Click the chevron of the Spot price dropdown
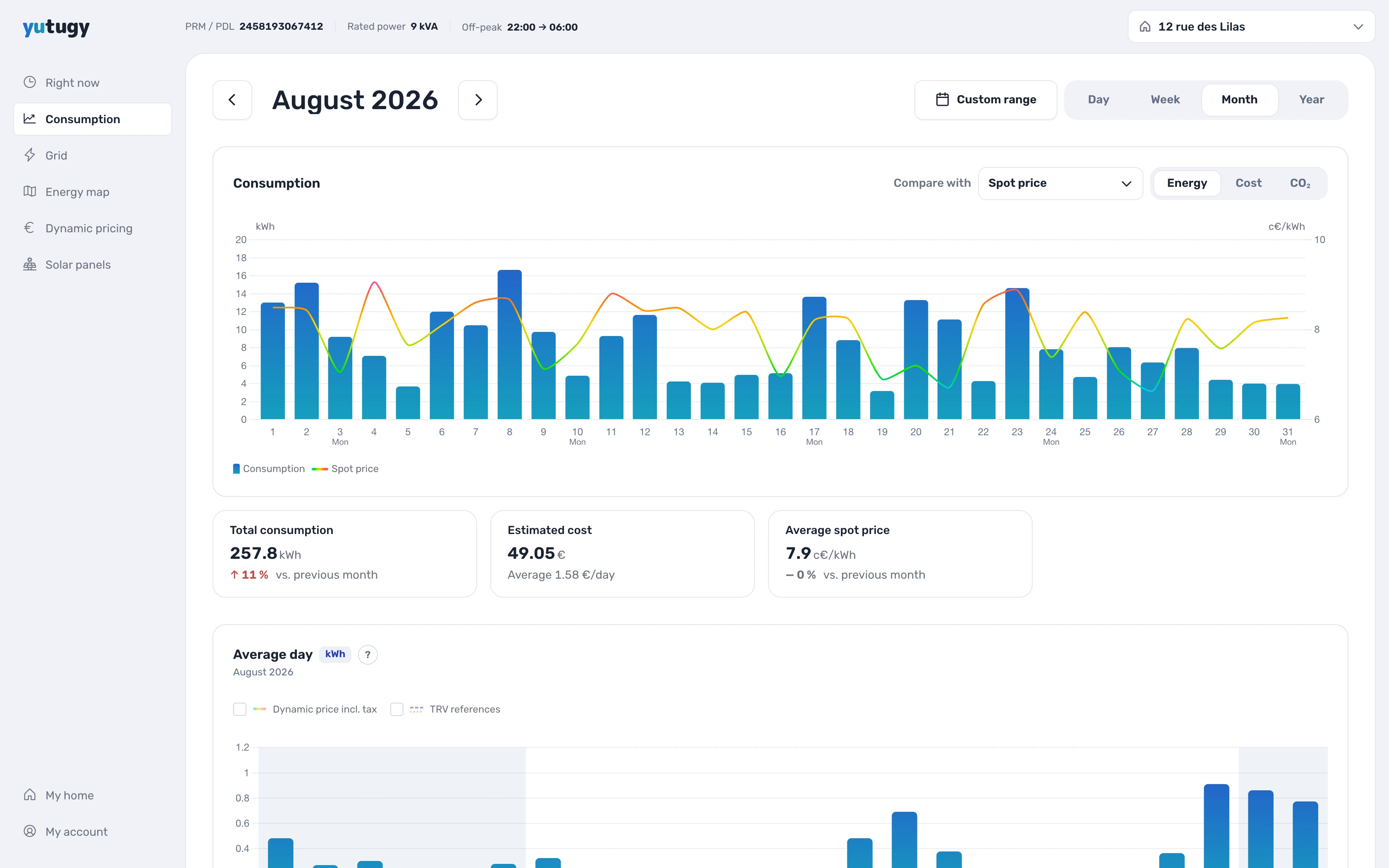 [x=1126, y=184]
